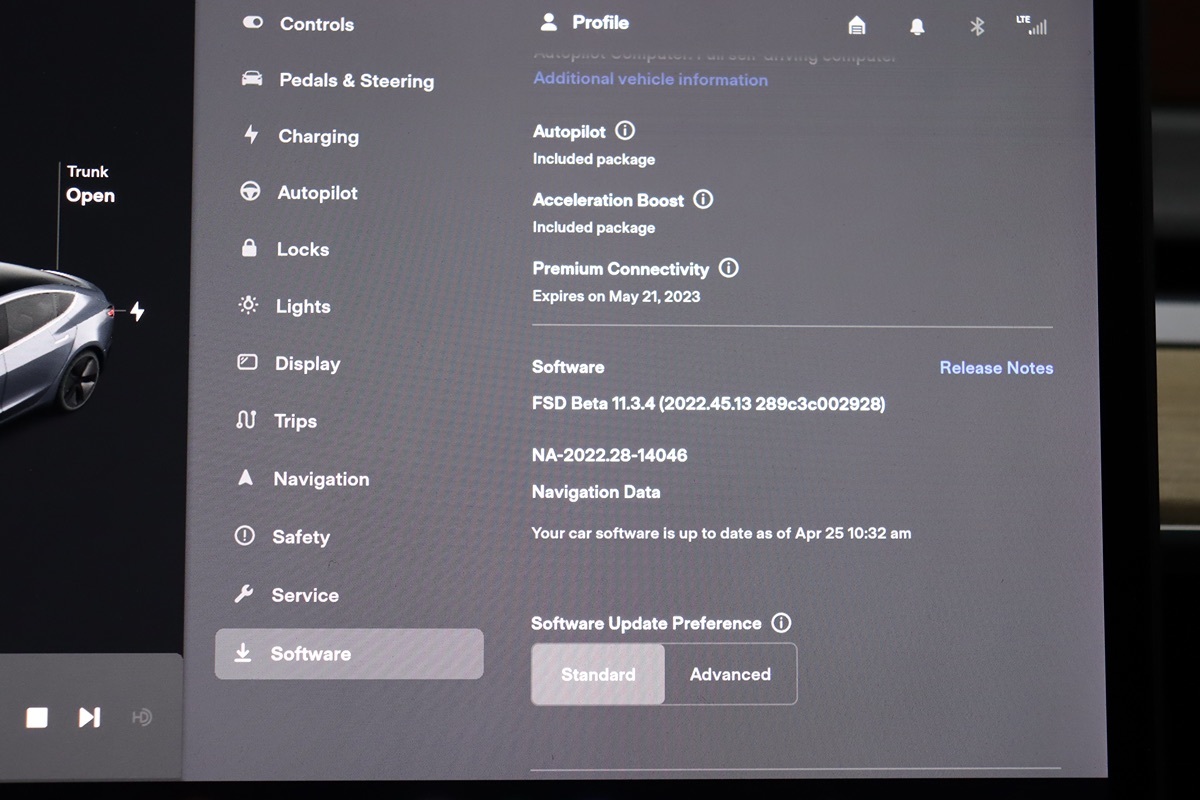Open notifications bell icon

point(917,27)
